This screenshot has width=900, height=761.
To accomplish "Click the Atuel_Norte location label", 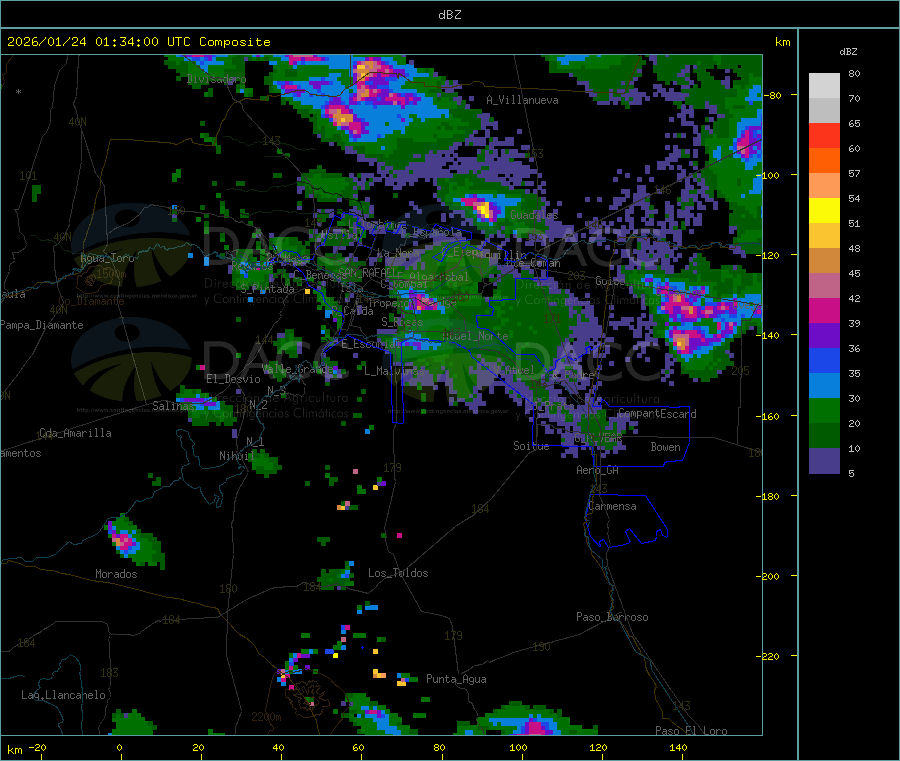I will click(475, 336).
